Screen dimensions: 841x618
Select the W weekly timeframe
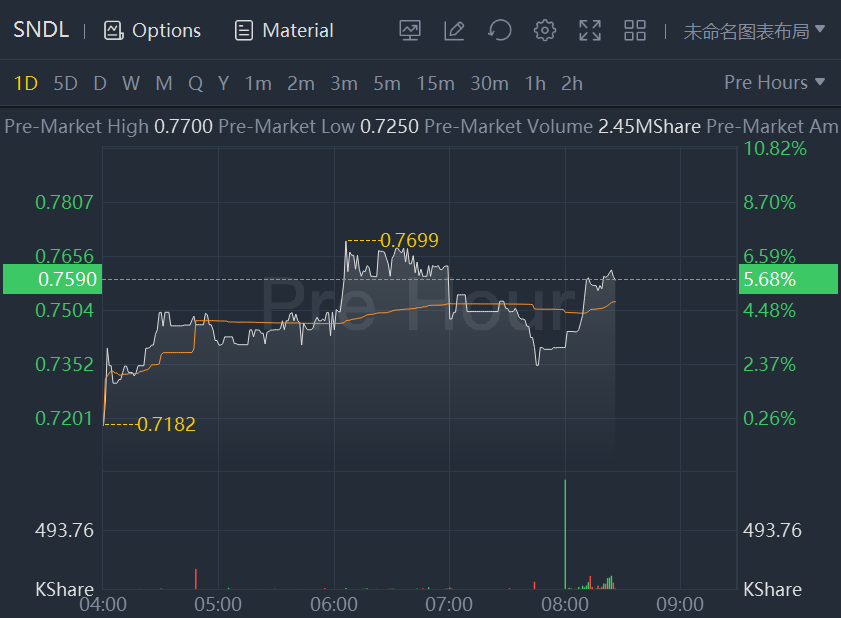(x=131, y=83)
